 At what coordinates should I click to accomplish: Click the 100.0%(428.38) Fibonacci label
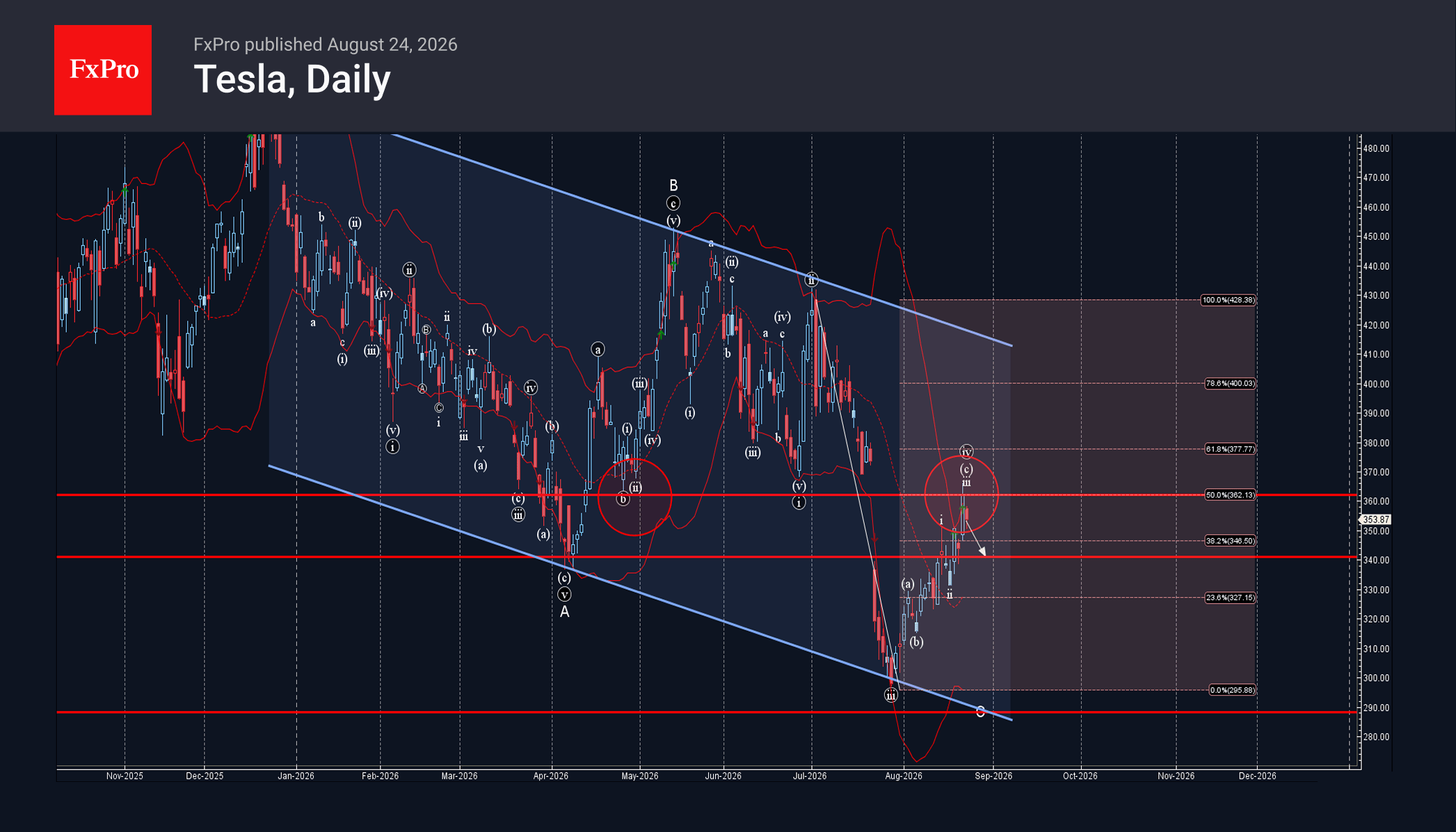tap(1229, 301)
